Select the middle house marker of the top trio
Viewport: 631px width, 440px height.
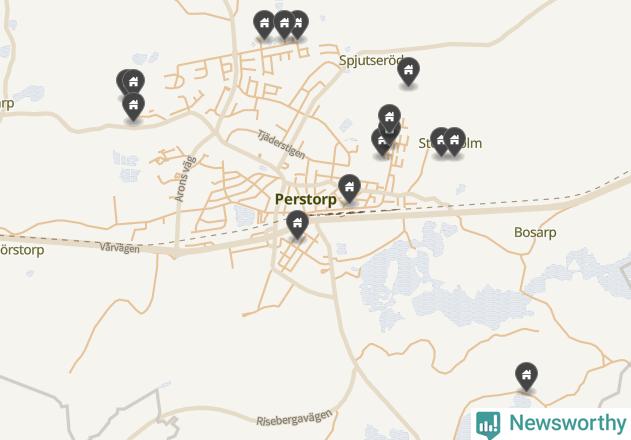coord(285,24)
